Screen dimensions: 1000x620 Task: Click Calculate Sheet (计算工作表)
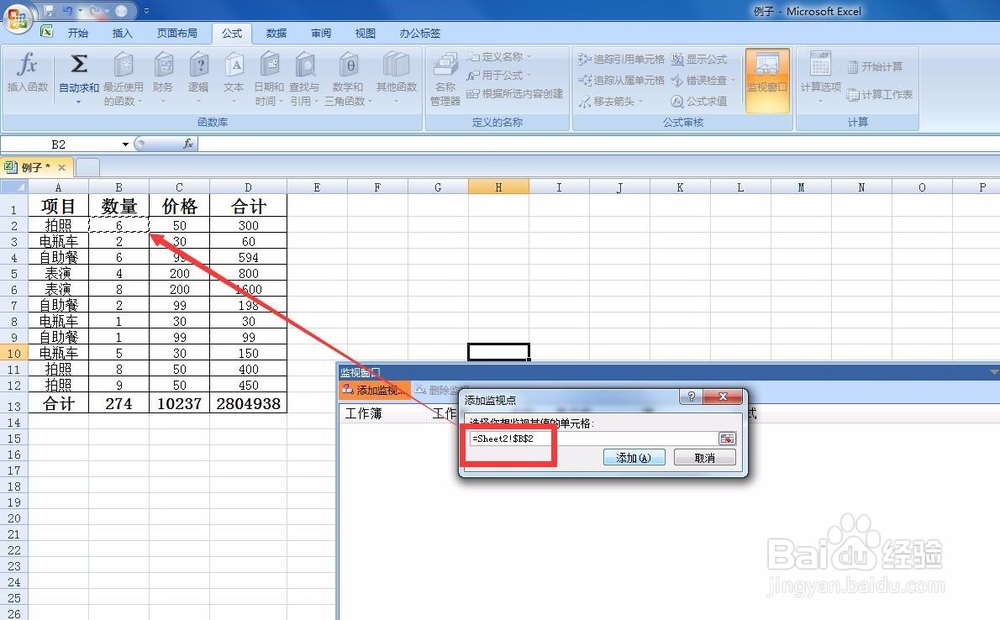(x=879, y=95)
